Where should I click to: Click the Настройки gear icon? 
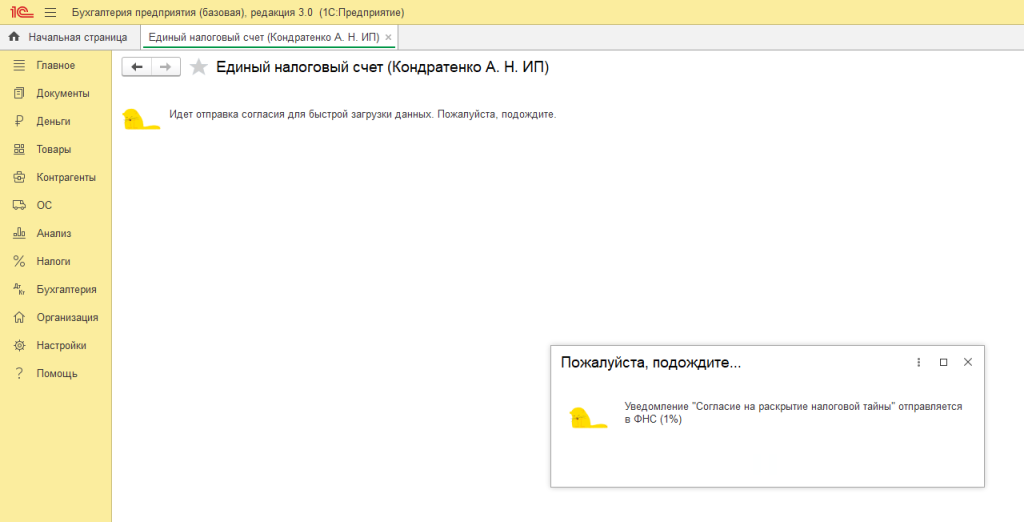pos(19,346)
